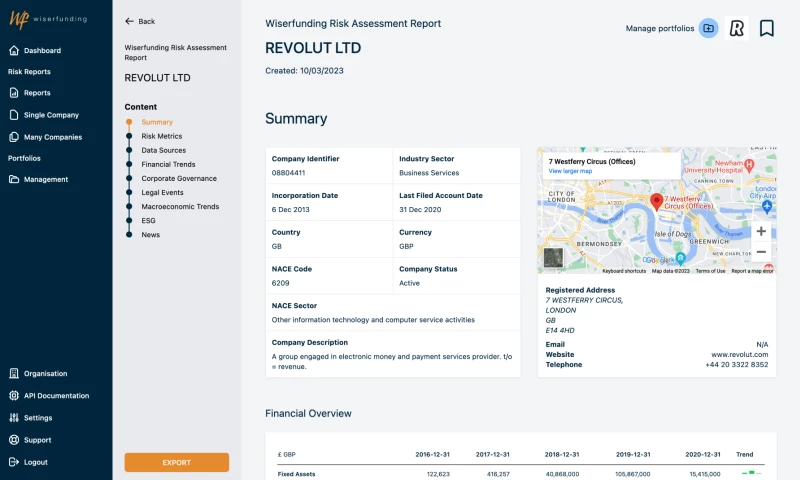Image resolution: width=800 pixels, height=480 pixels.
Task: Click the Dashboard home icon
Action: [14, 50]
